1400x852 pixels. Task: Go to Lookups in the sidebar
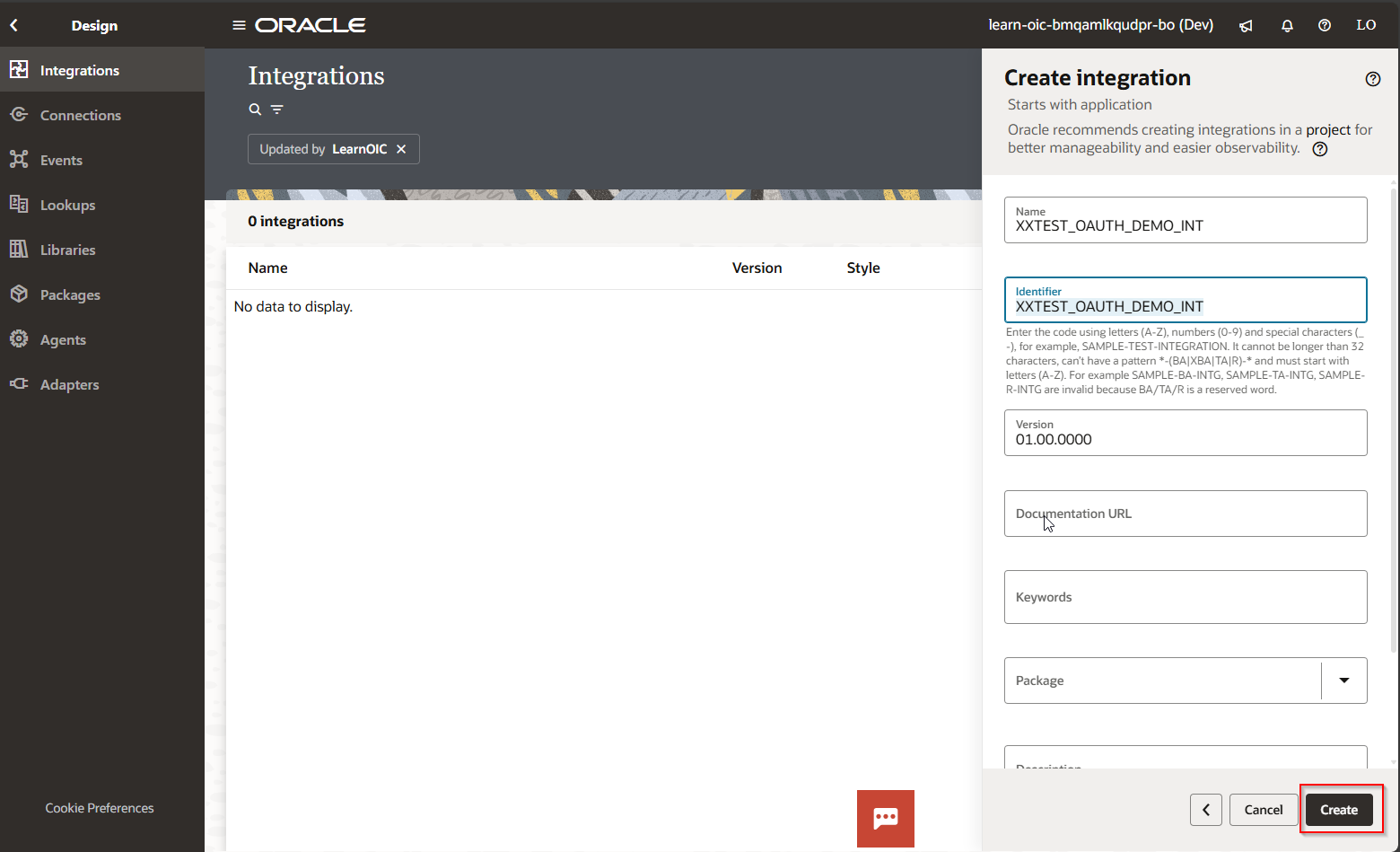tap(67, 205)
